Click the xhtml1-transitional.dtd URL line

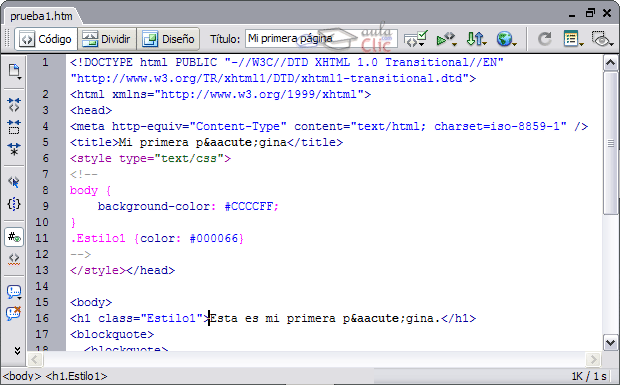pos(273,78)
